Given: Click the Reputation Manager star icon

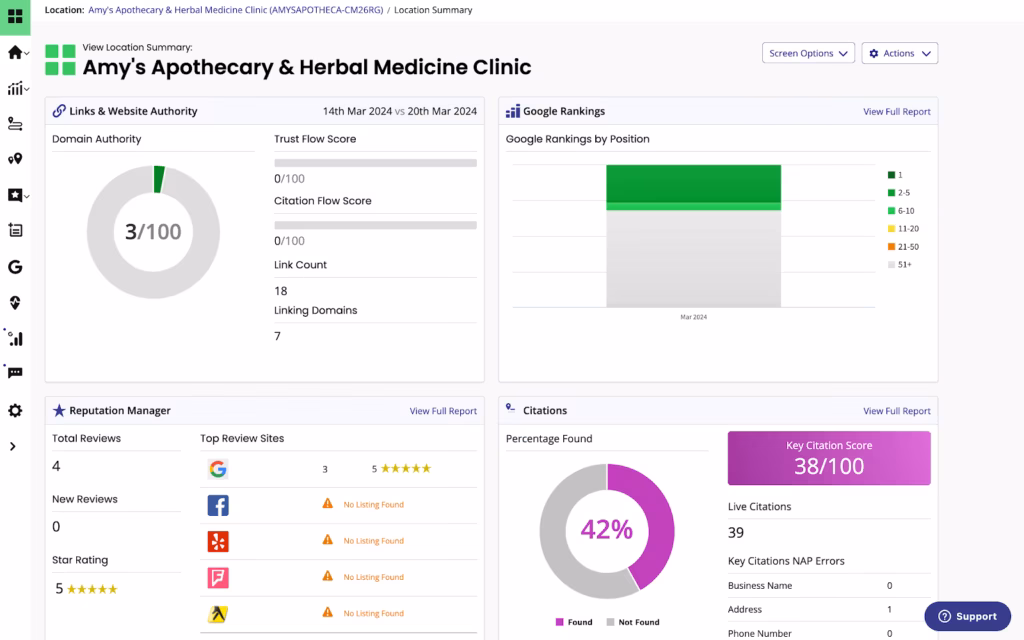Looking at the screenshot, I should click(59, 410).
